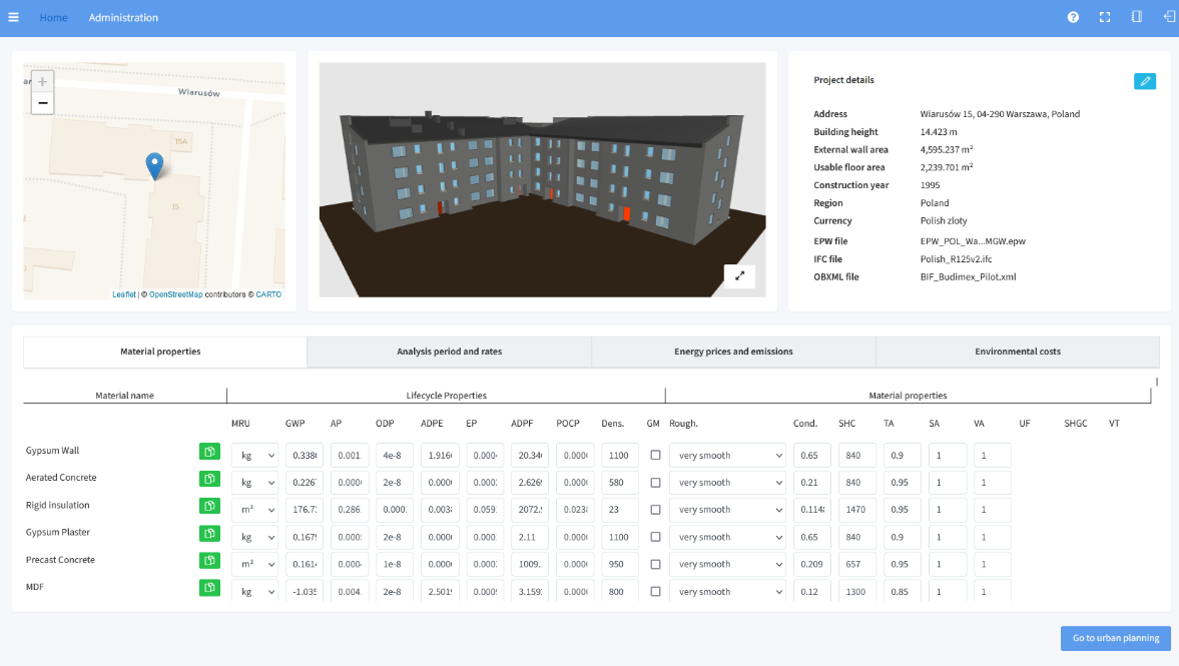Open roughness dropdown for Precast Concrete
1179x666 pixels.
pyautogui.click(x=727, y=565)
